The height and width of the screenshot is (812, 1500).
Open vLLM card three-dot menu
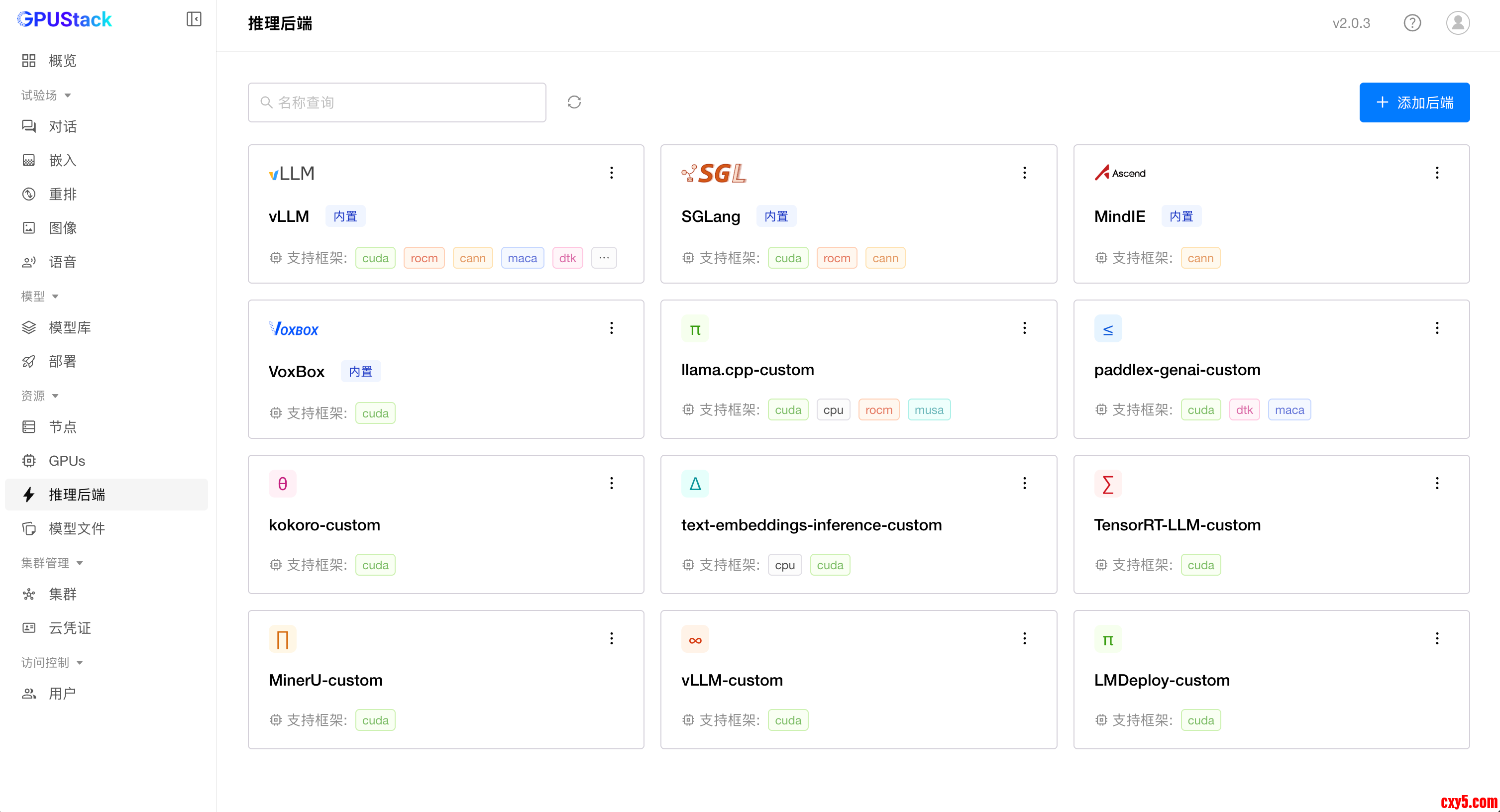(x=612, y=173)
